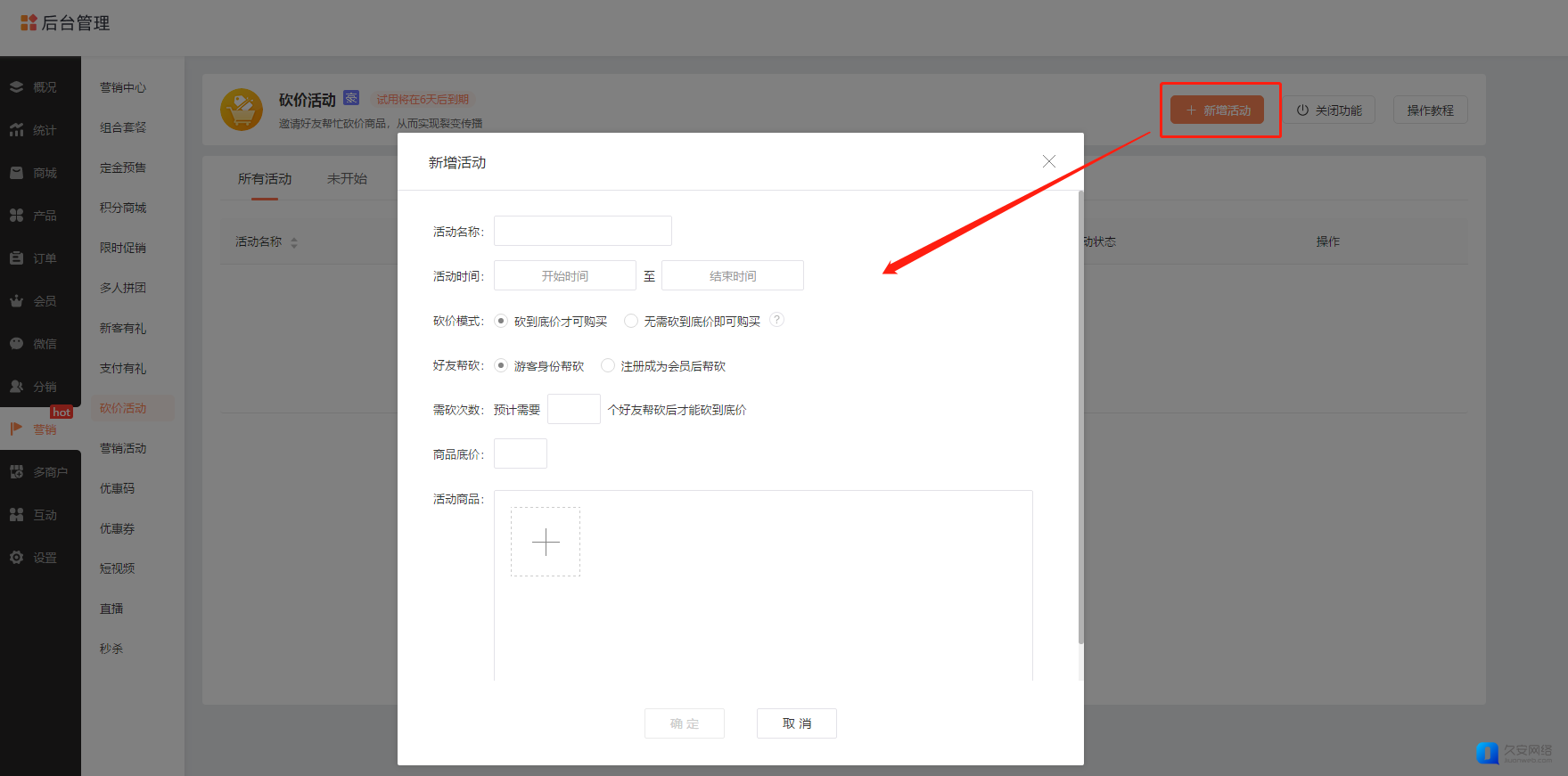Open 组合套餐 in the submenu
Image resolution: width=1568 pixels, height=776 pixels.
pos(123,127)
